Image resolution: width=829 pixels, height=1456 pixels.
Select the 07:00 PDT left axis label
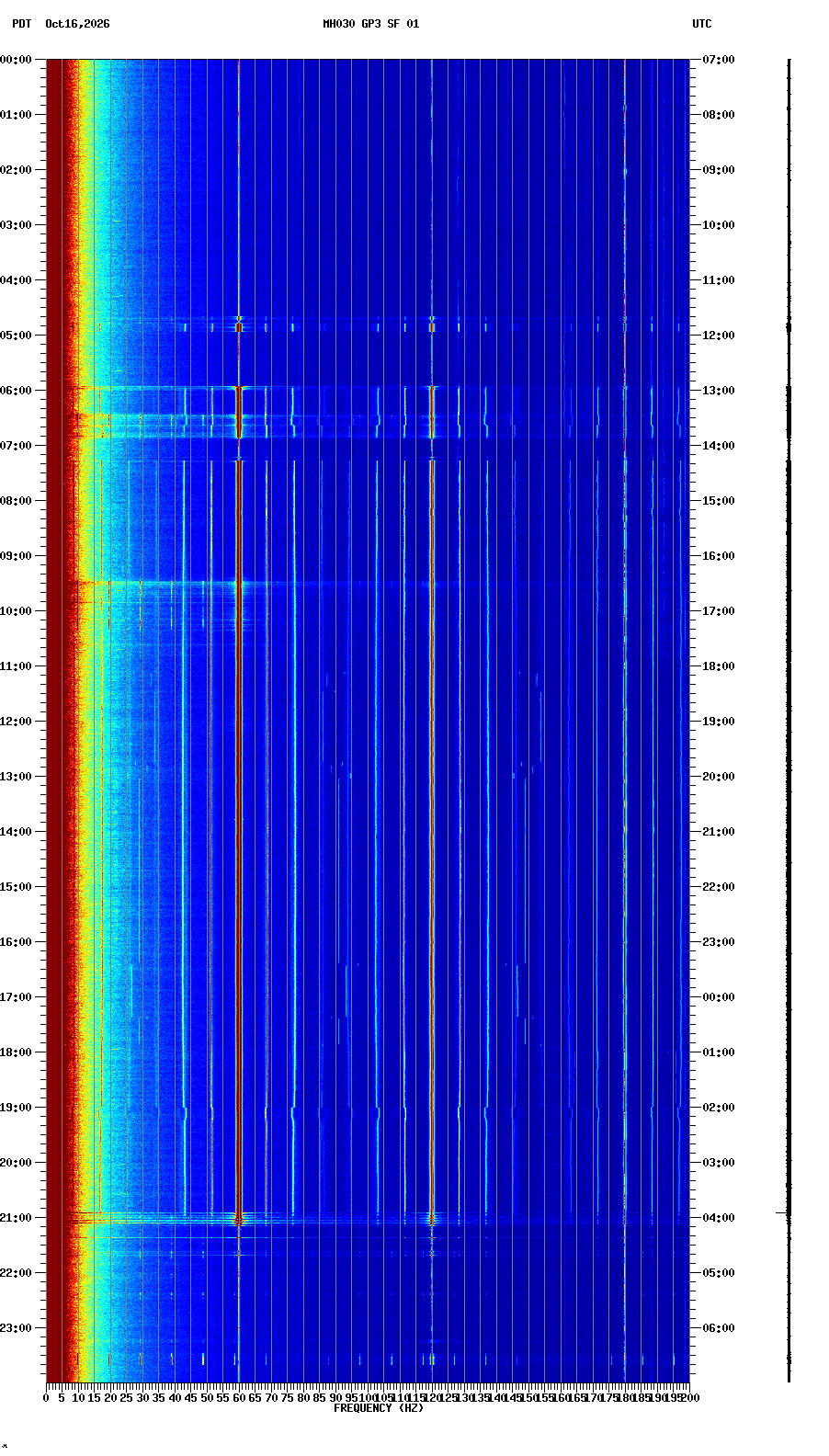[16, 446]
